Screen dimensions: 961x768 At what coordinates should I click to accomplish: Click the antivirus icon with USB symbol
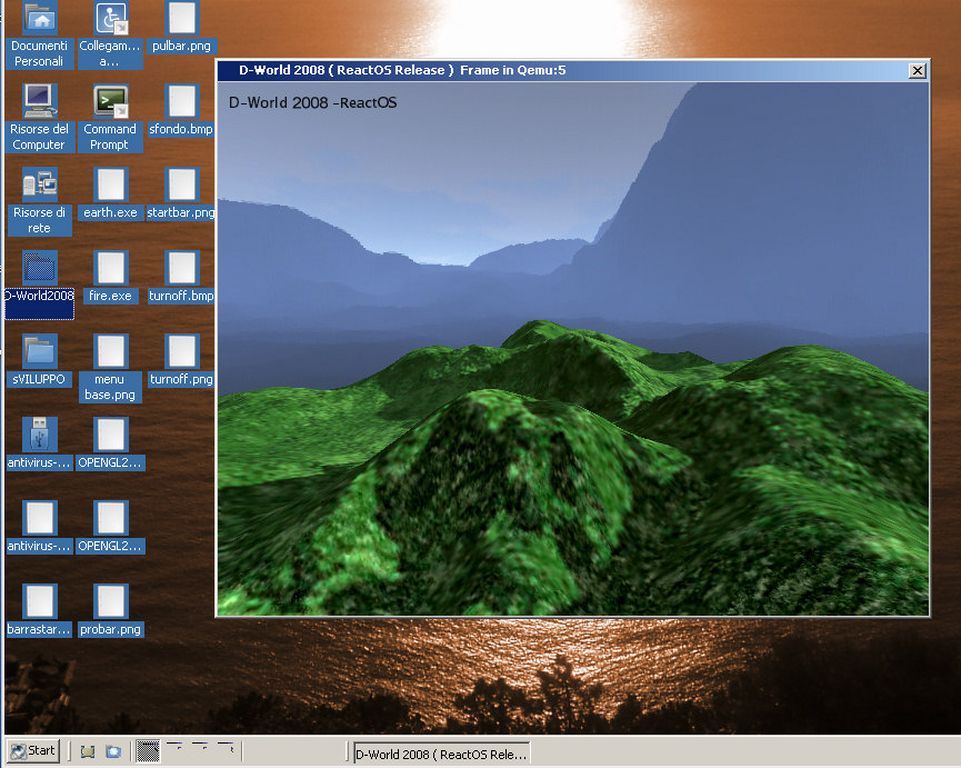coord(40,435)
